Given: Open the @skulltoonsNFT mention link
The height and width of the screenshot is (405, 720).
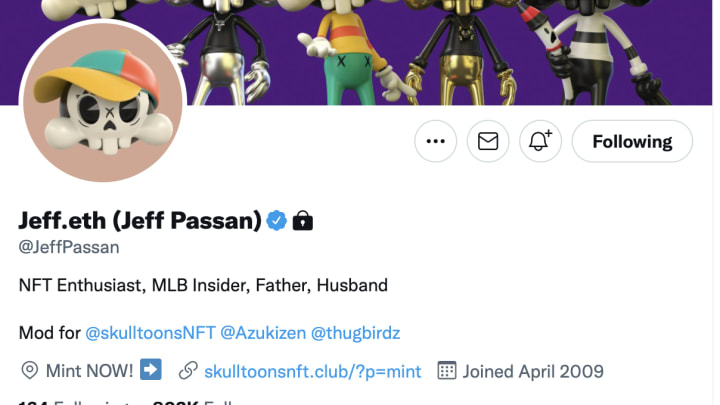Looking at the screenshot, I should [x=150, y=332].
